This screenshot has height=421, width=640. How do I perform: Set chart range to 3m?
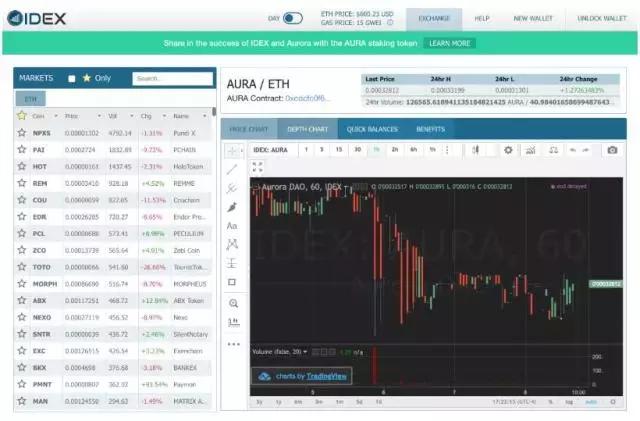(x=319, y=402)
